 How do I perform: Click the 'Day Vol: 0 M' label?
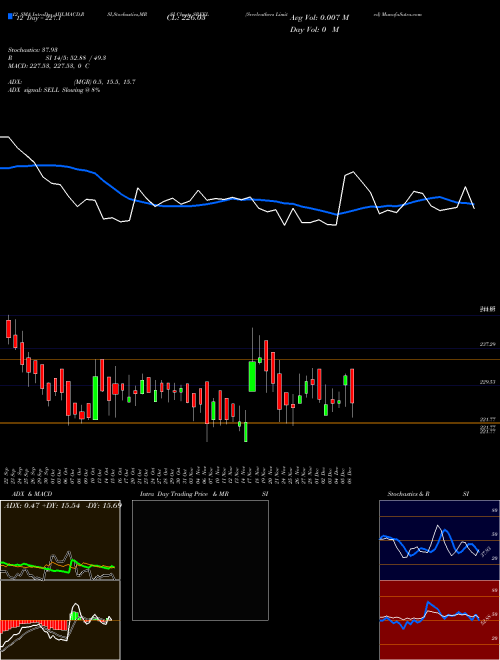point(314,30)
